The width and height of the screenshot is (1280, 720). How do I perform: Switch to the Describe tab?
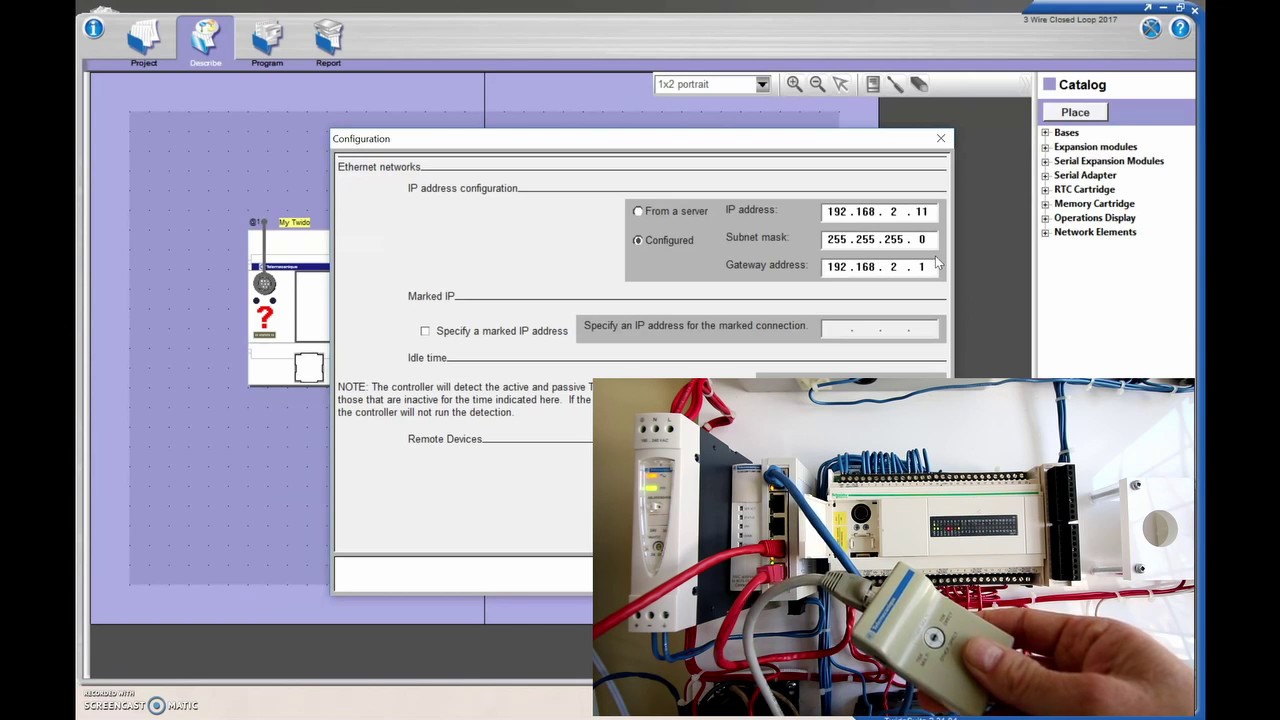pyautogui.click(x=205, y=43)
